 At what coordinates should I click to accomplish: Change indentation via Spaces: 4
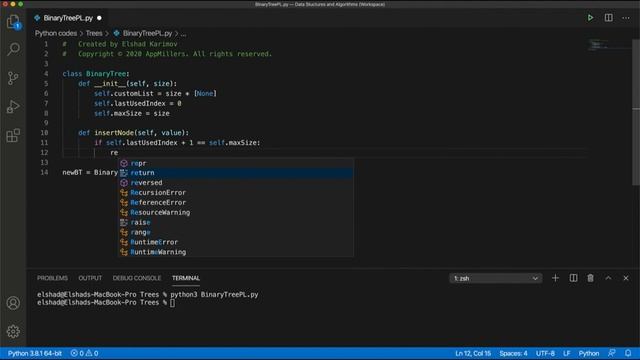513,353
